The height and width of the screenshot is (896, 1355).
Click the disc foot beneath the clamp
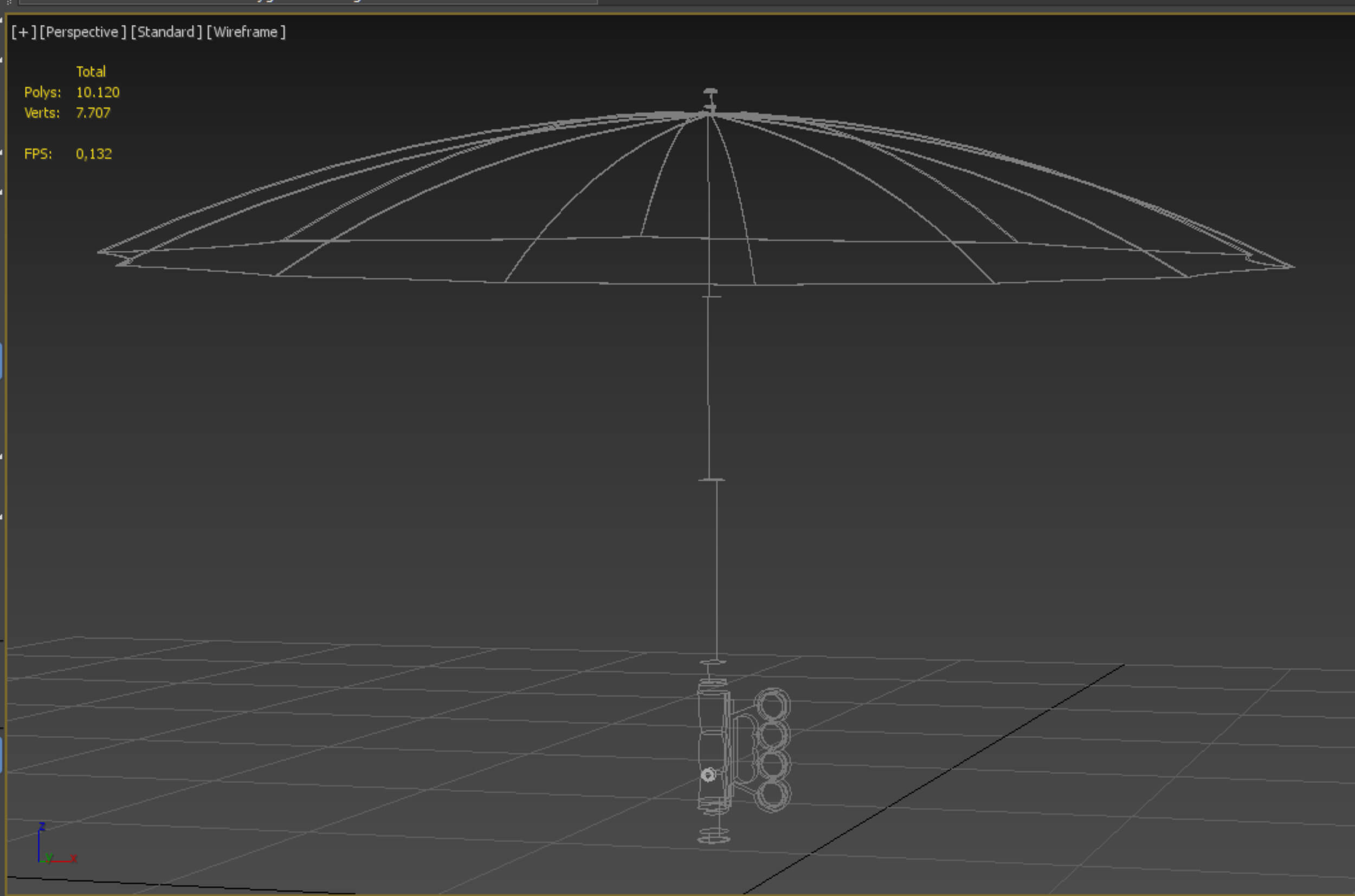tap(713, 837)
